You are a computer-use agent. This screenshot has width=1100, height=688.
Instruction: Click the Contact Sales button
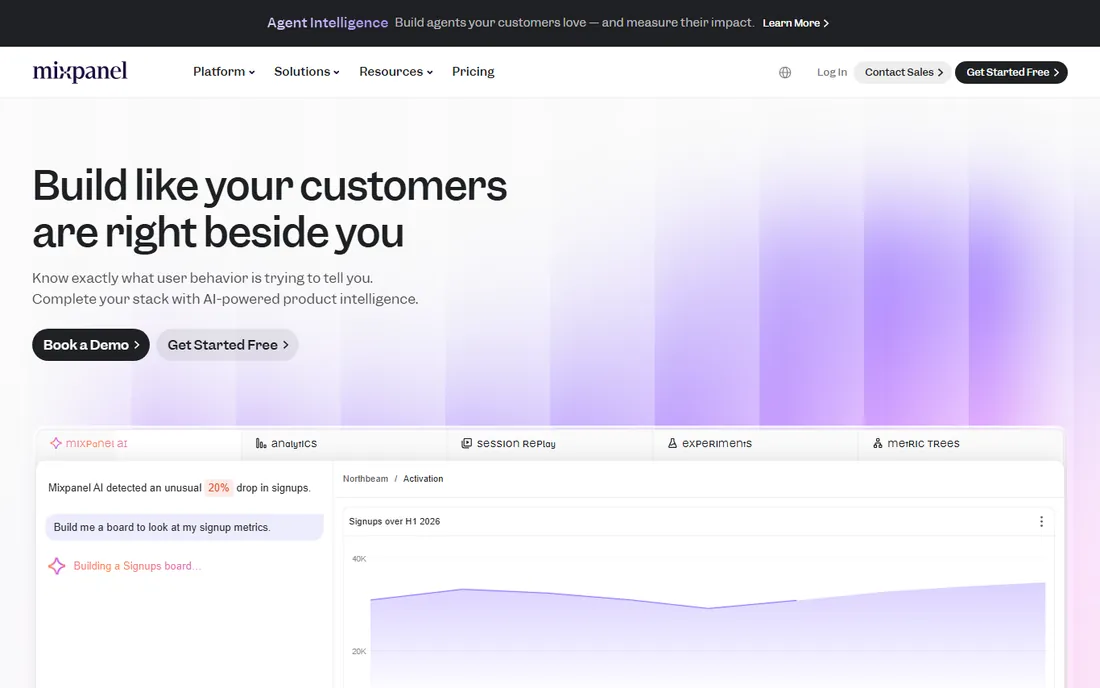903,72
